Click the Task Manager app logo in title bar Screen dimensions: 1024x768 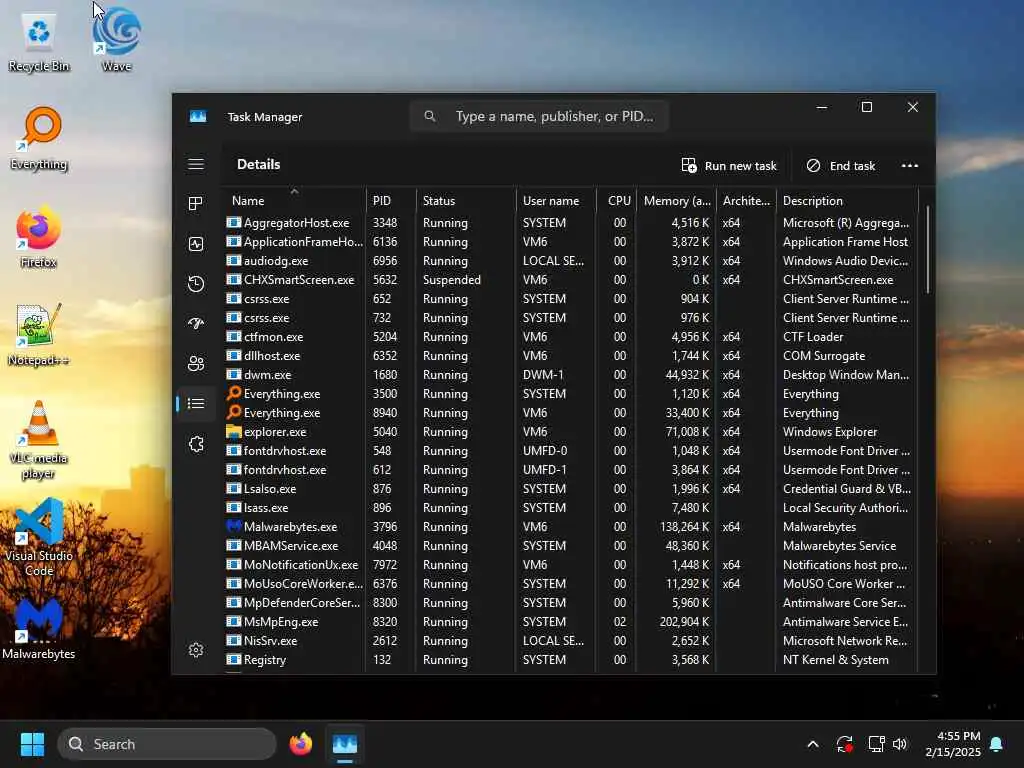pos(198,116)
